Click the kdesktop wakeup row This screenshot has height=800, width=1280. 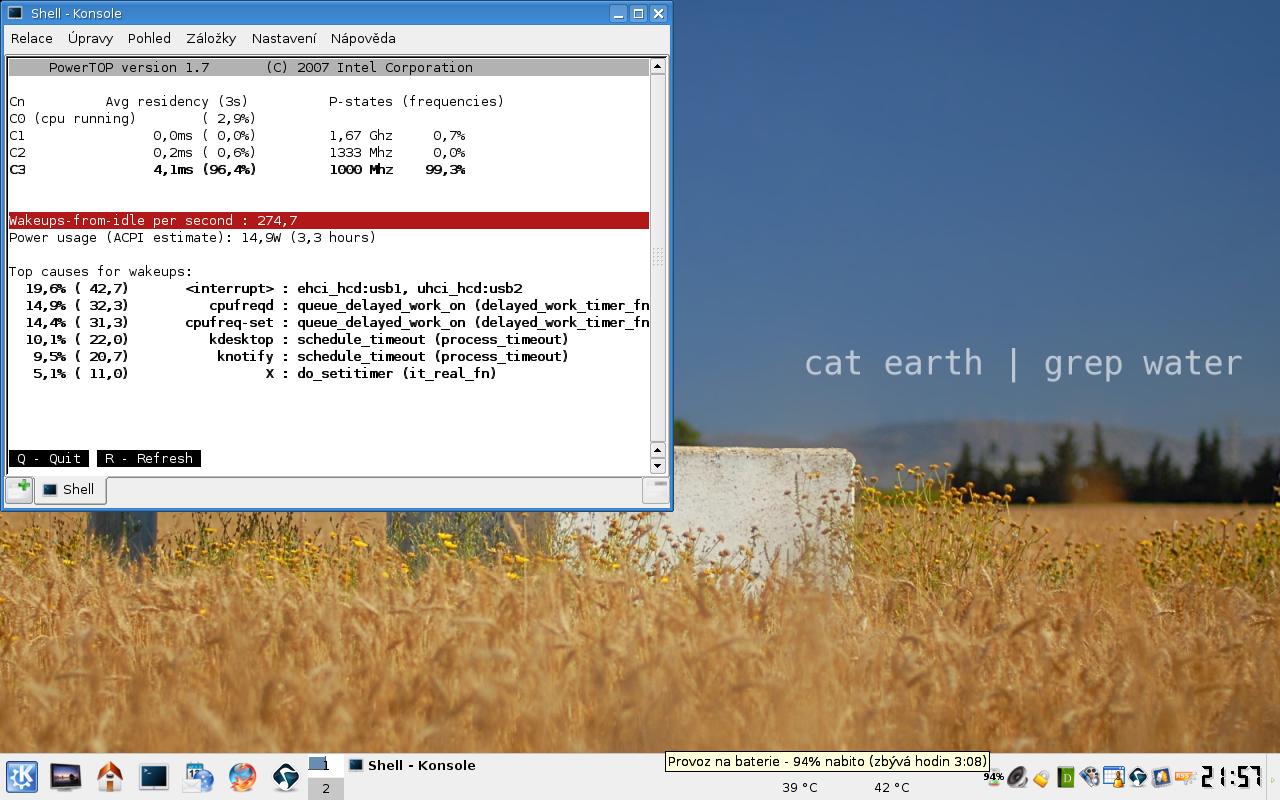point(297,339)
